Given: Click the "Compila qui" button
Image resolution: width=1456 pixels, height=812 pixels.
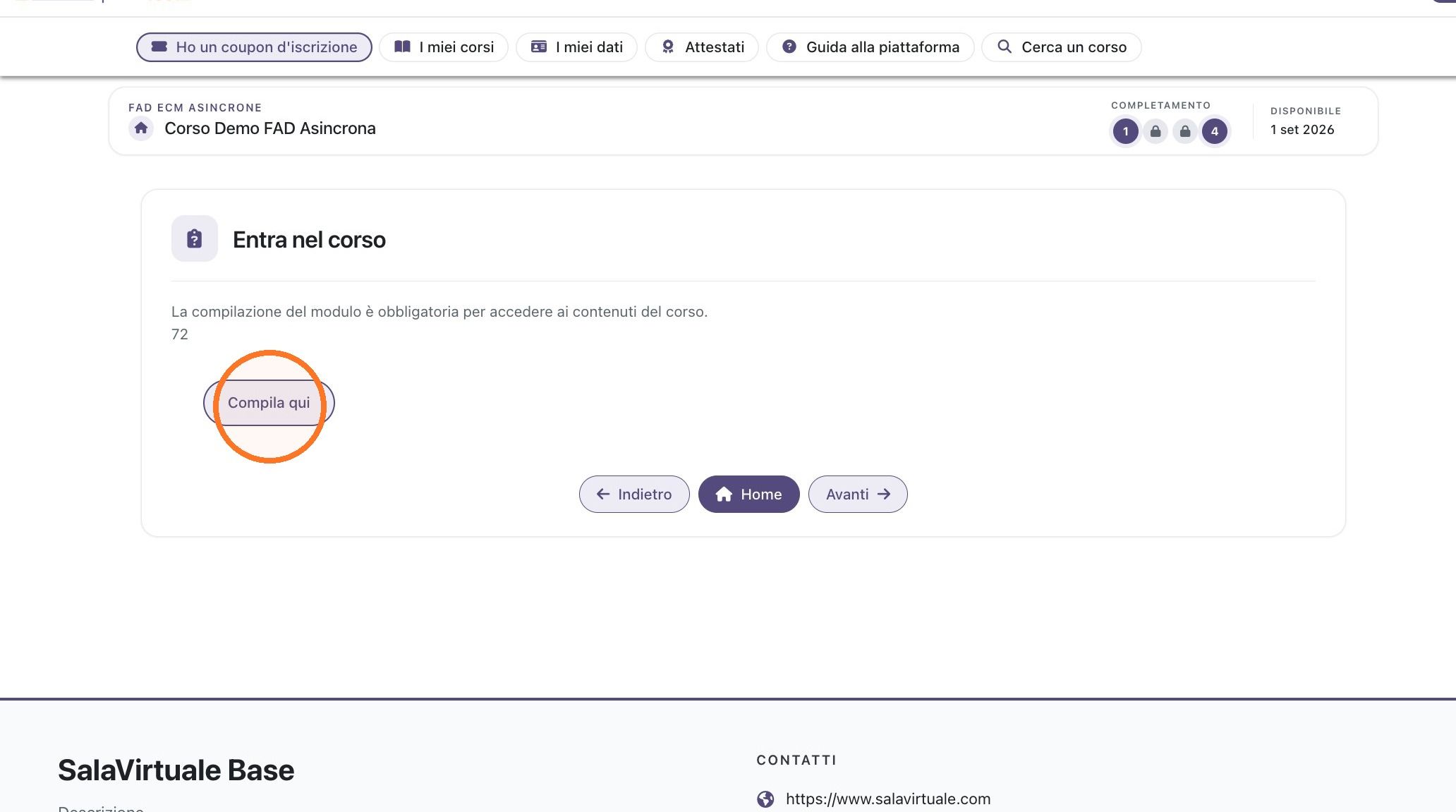Looking at the screenshot, I should [x=269, y=403].
